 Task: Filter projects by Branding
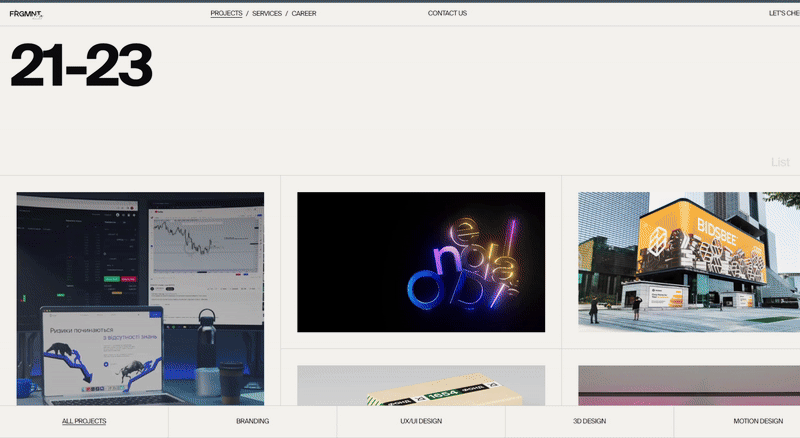click(x=253, y=421)
